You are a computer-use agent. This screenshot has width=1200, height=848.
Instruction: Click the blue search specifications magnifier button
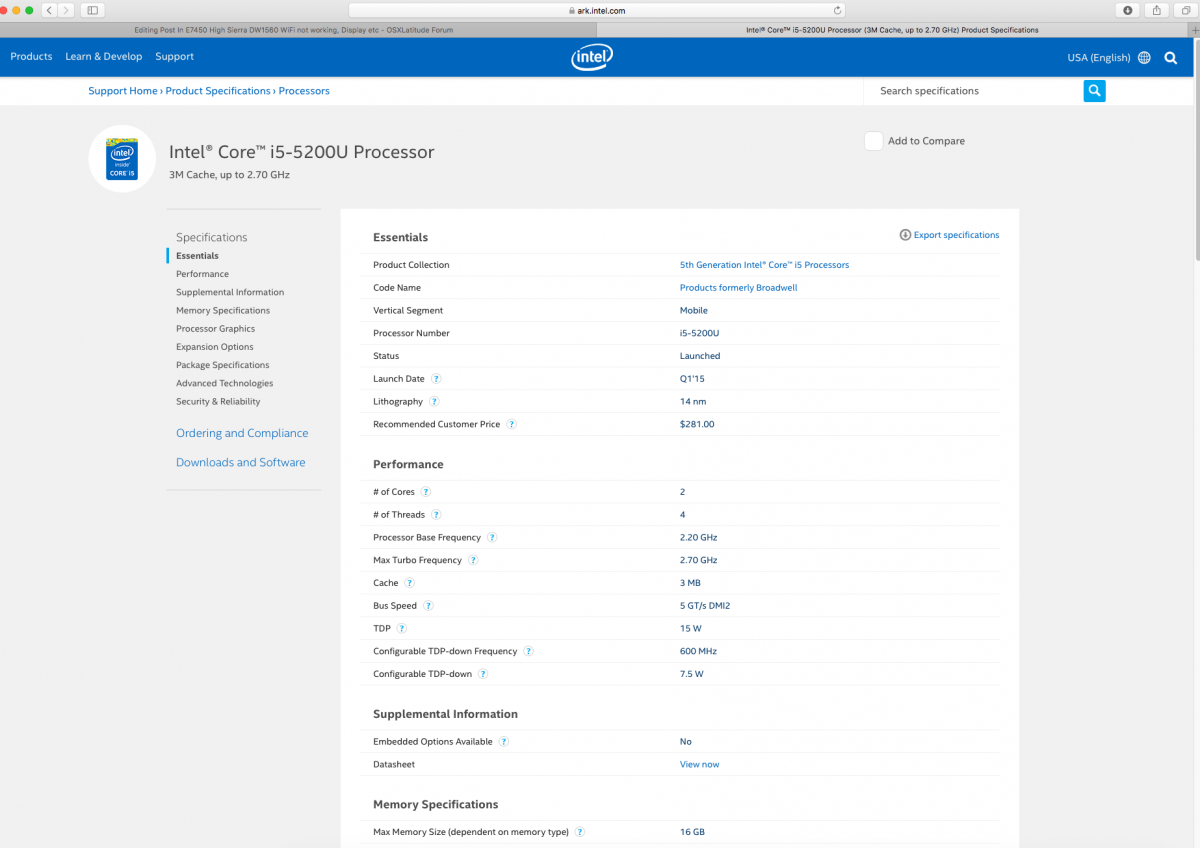click(1094, 91)
